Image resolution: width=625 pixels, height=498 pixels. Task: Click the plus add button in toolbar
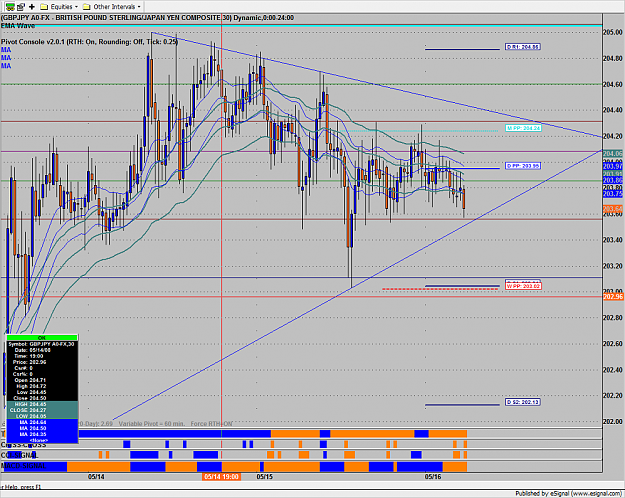(32, 6)
